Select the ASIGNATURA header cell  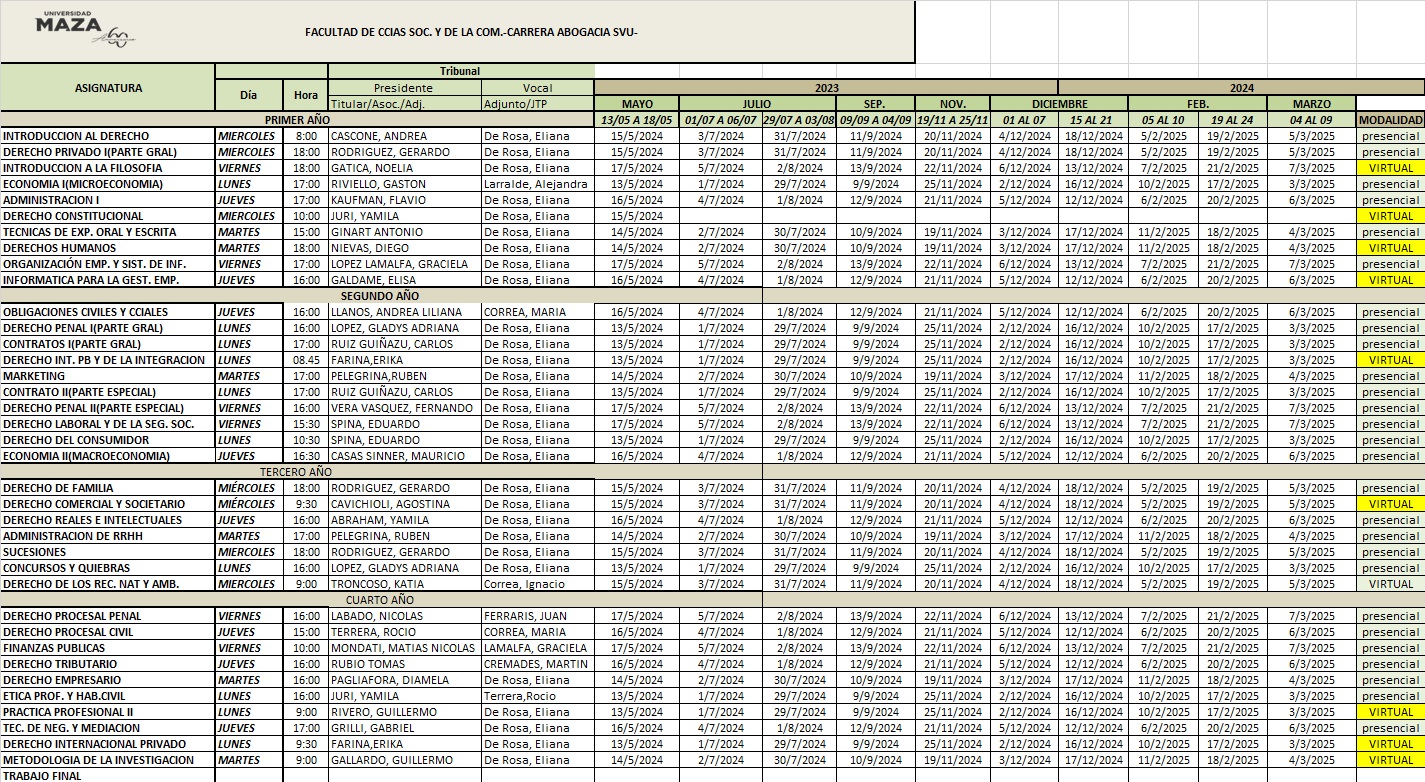pyautogui.click(x=108, y=88)
